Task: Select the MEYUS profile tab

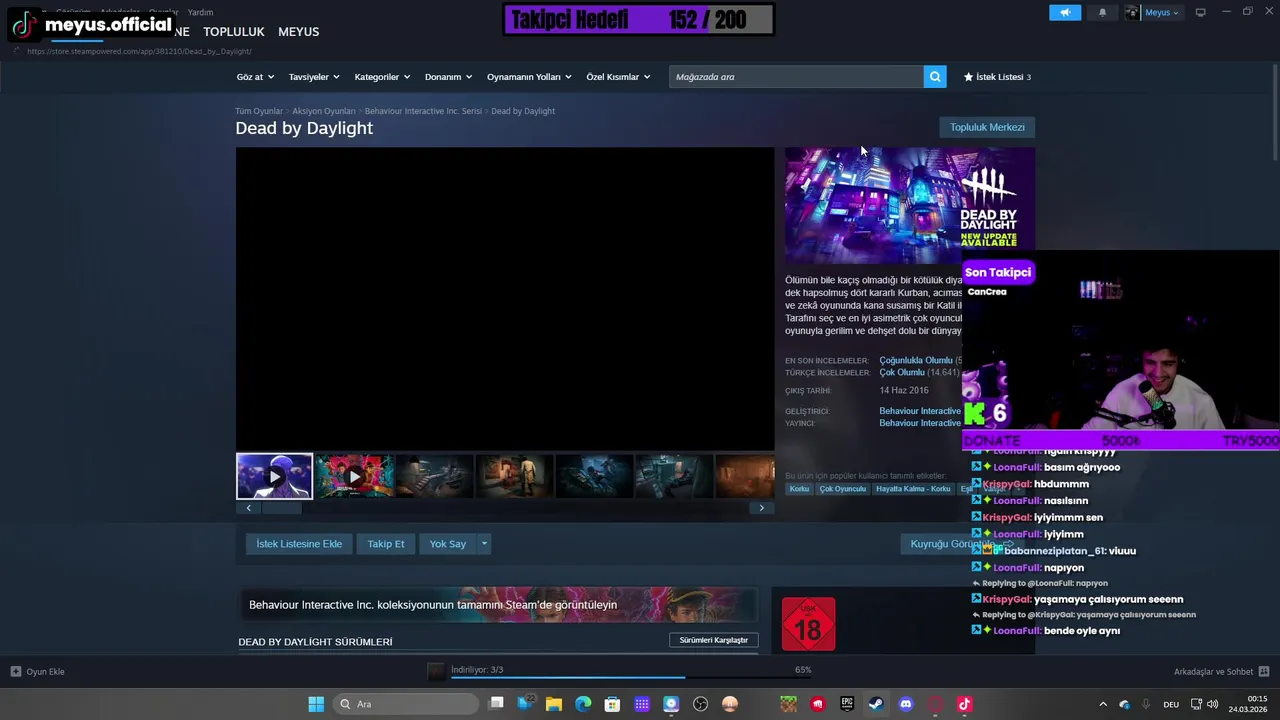Action: click(298, 32)
